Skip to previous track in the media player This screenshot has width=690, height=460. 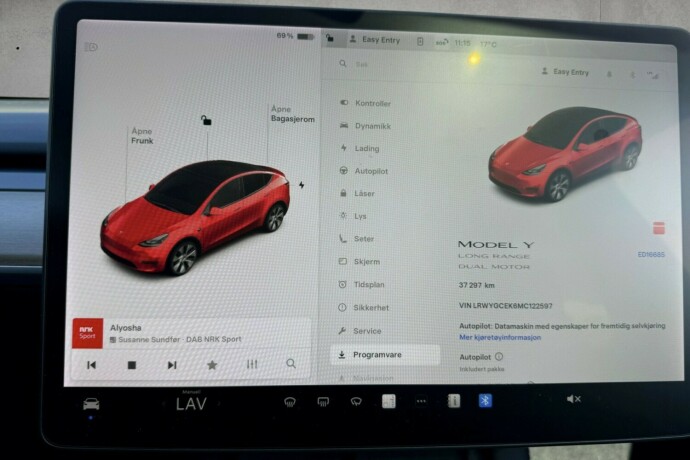91,365
